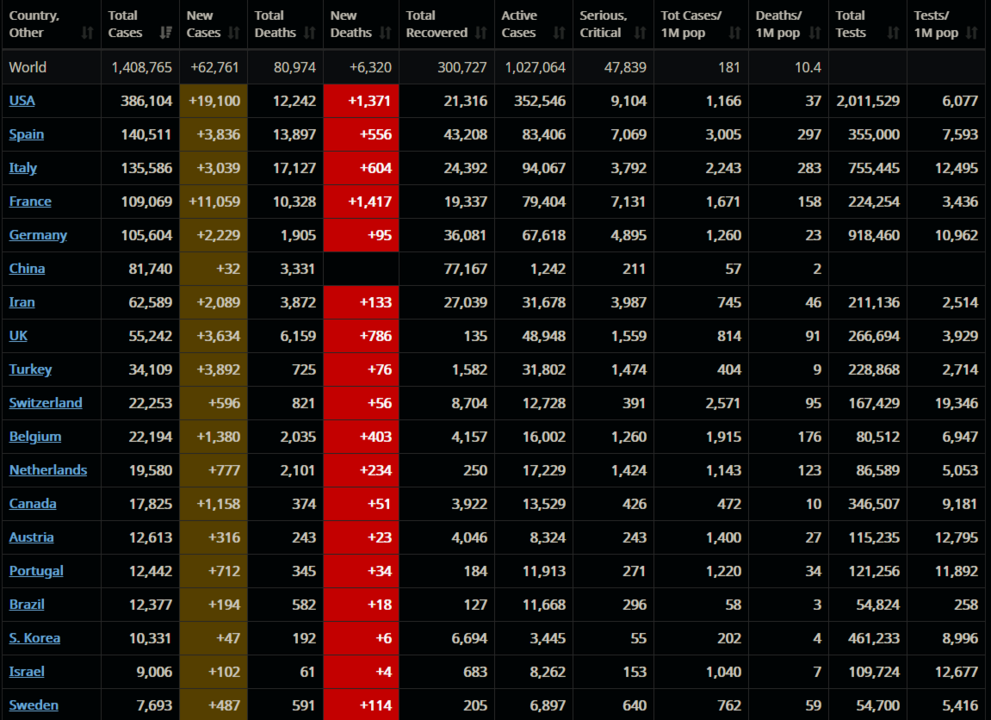Click the Total Cases sort arrow icon

click(166, 33)
